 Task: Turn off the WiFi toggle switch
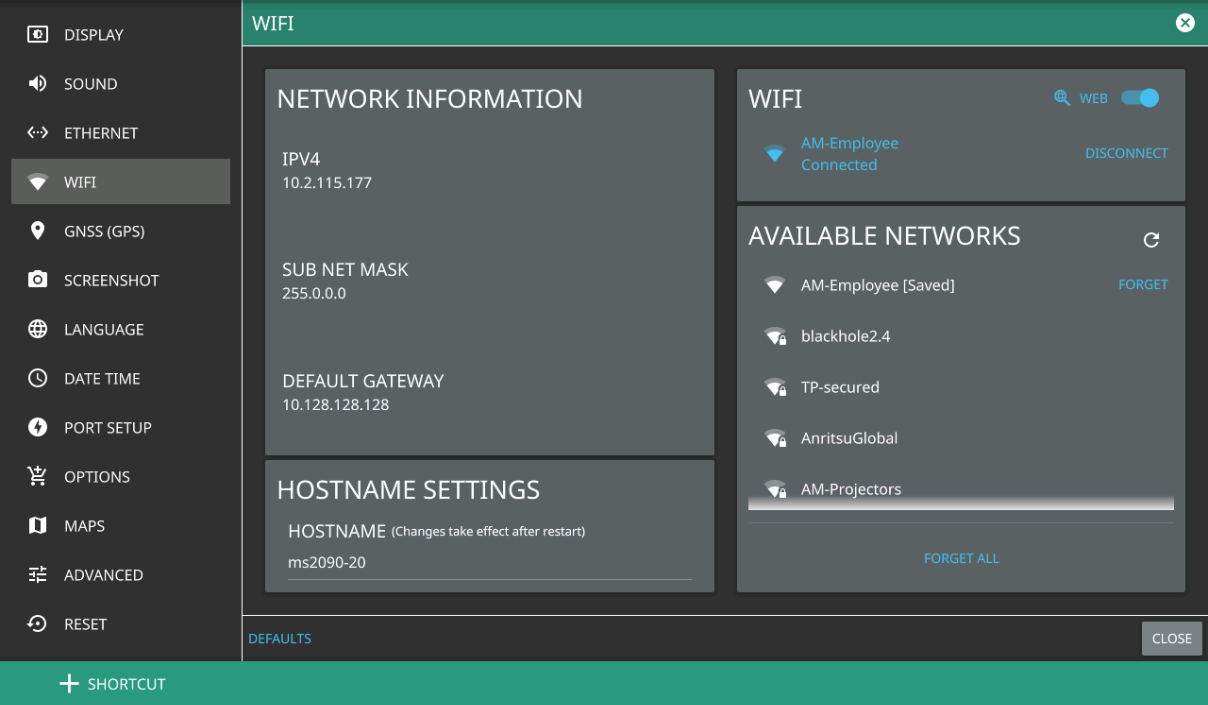coord(1140,98)
